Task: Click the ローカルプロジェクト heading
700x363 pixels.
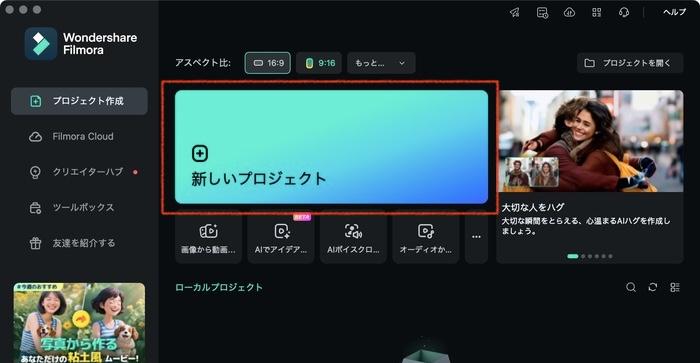Action: (219, 287)
